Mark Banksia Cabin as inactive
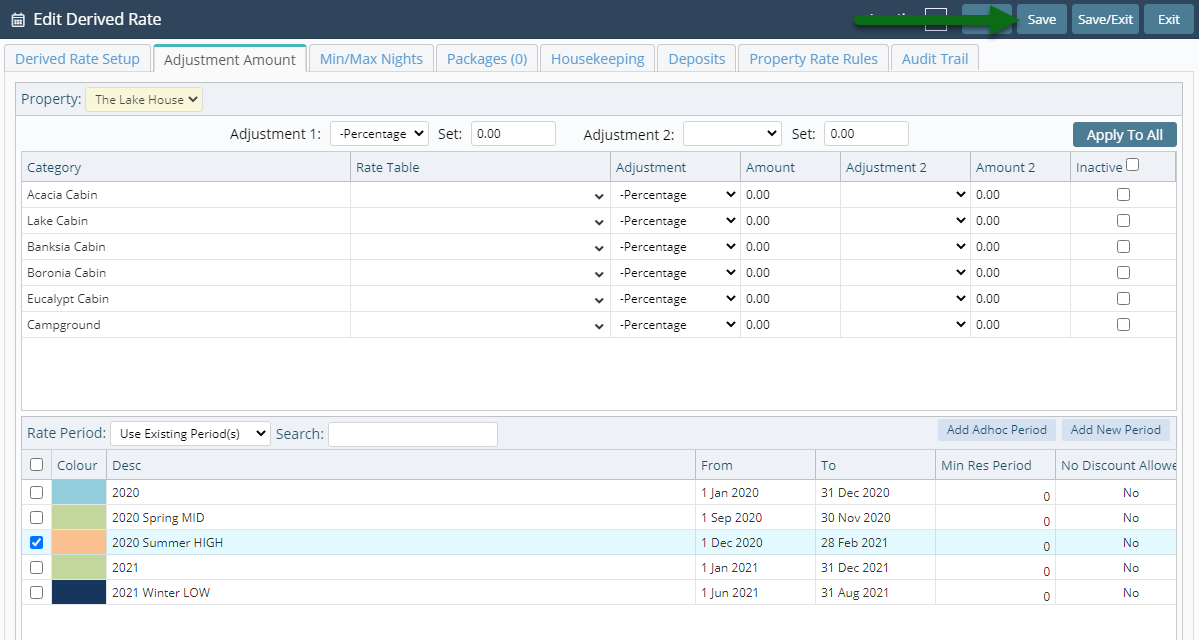 pos(1123,247)
